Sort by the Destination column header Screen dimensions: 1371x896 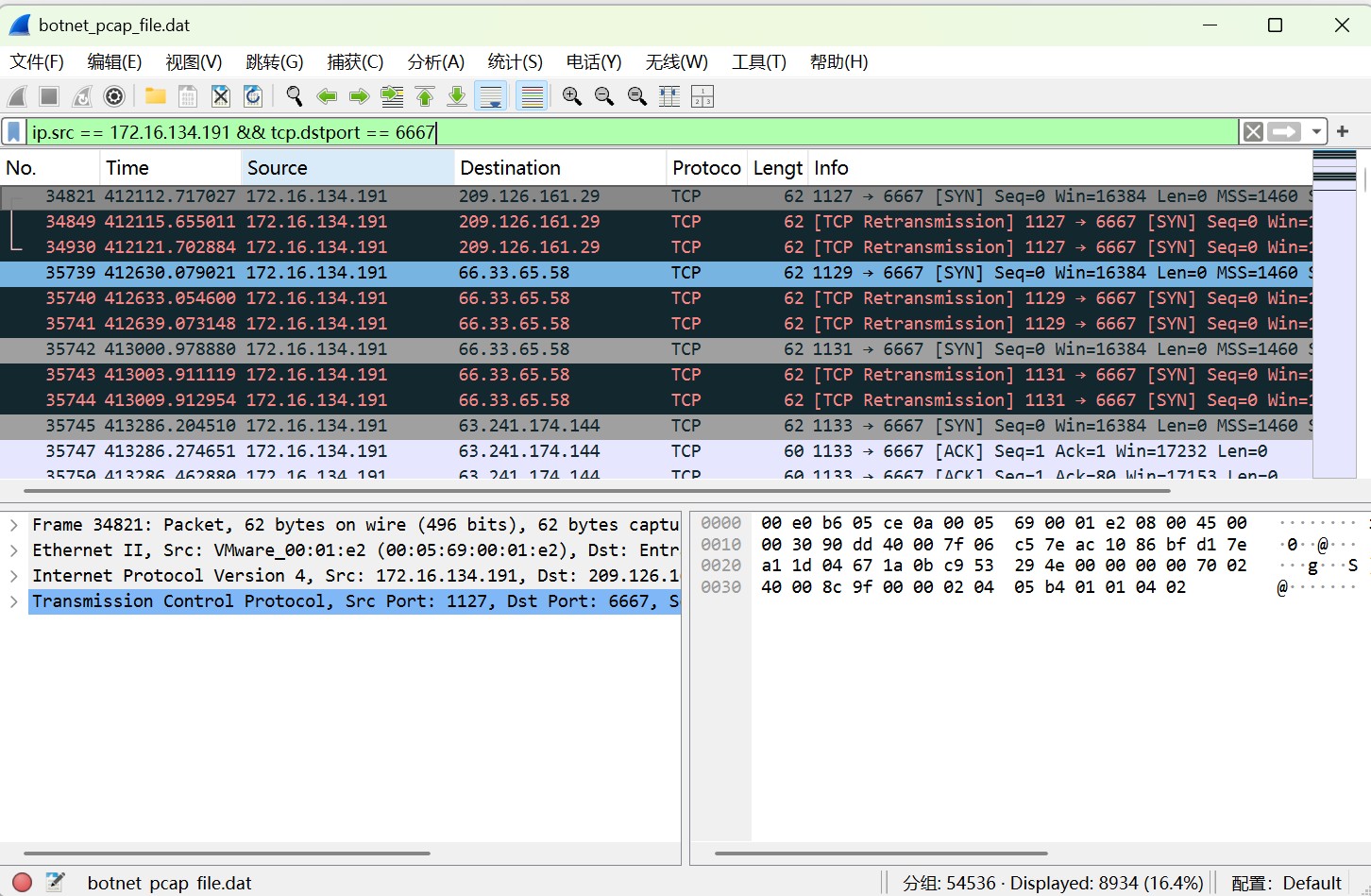pos(560,168)
